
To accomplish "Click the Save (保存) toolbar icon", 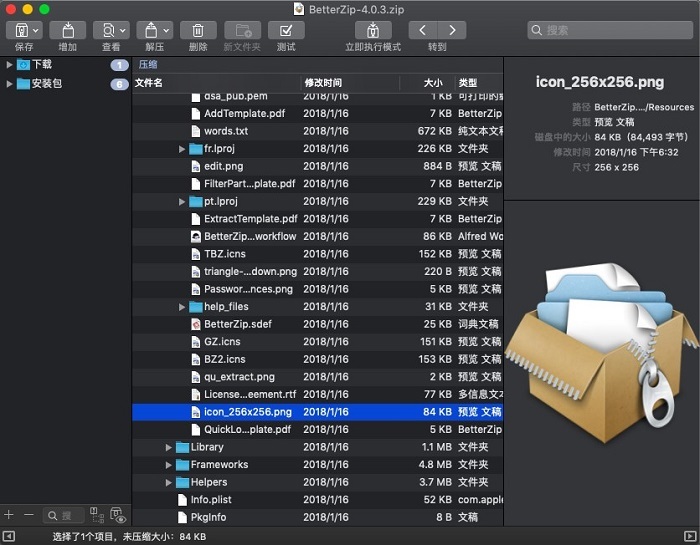I will click(x=23, y=31).
